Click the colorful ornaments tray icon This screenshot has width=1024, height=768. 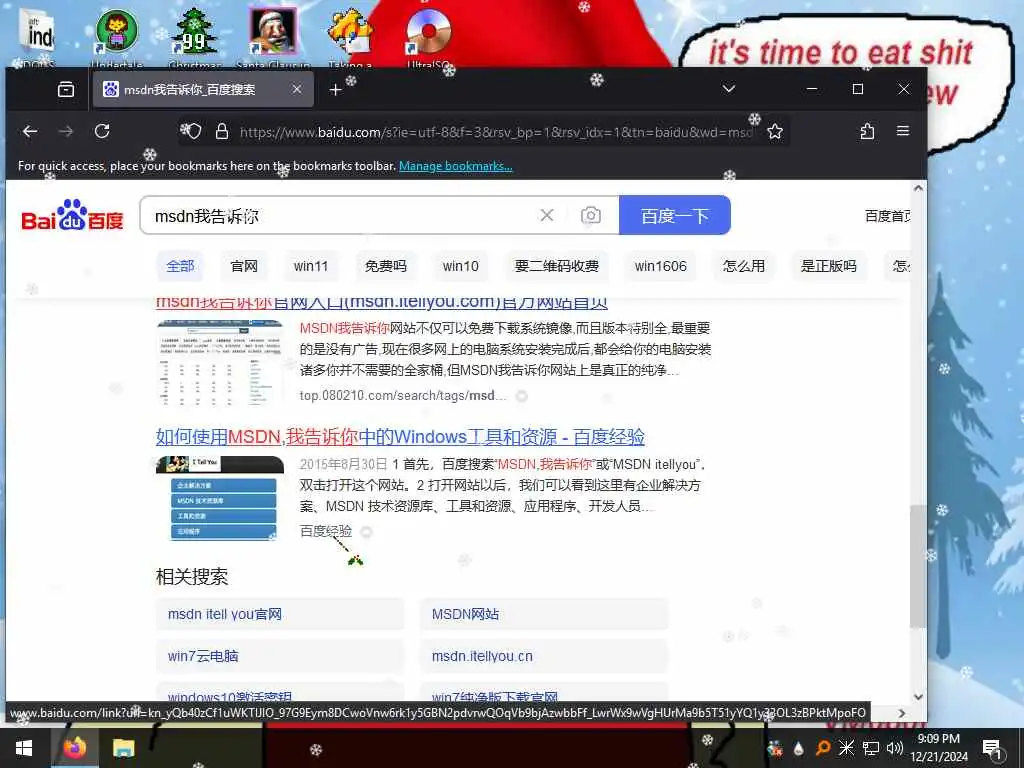point(775,748)
